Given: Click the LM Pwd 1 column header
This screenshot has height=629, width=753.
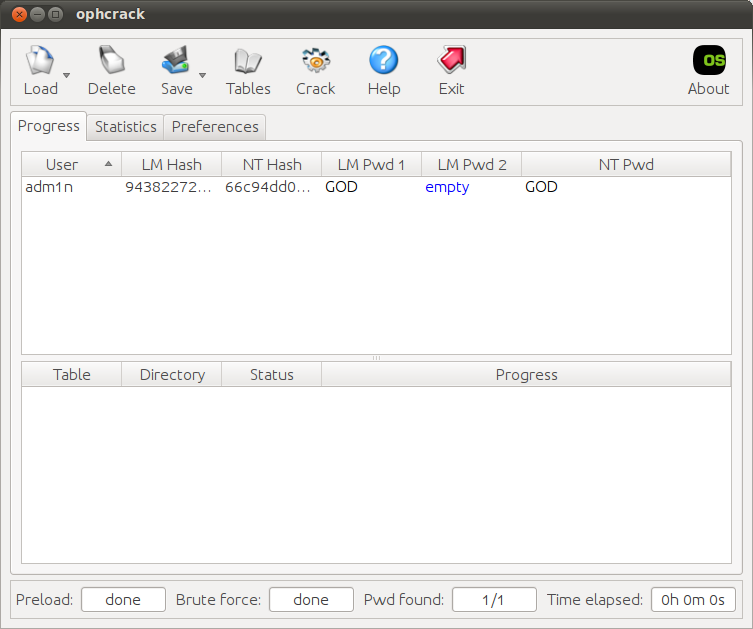Looking at the screenshot, I should [371, 165].
